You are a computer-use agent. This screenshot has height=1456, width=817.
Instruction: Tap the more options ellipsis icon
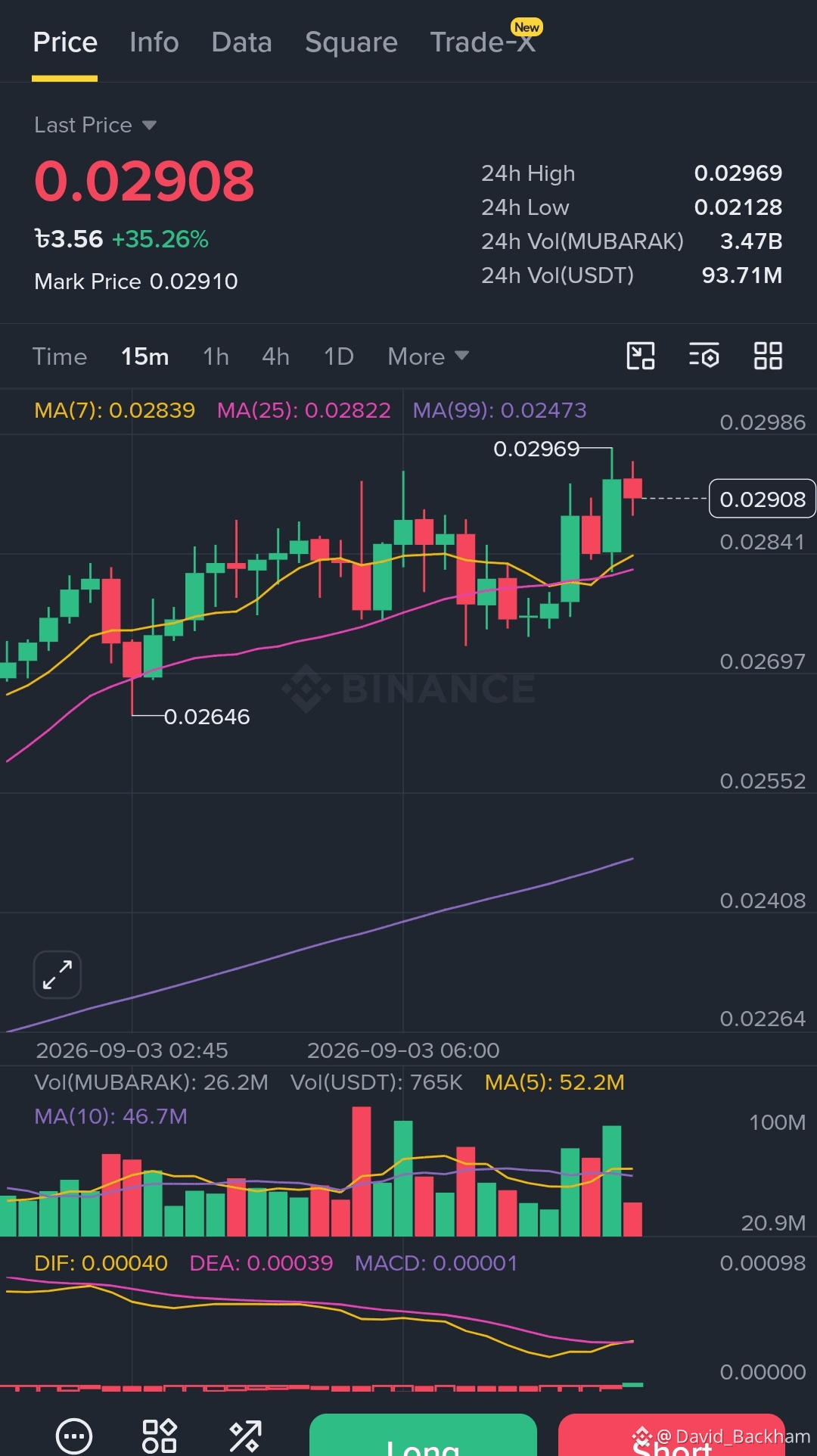click(74, 1436)
